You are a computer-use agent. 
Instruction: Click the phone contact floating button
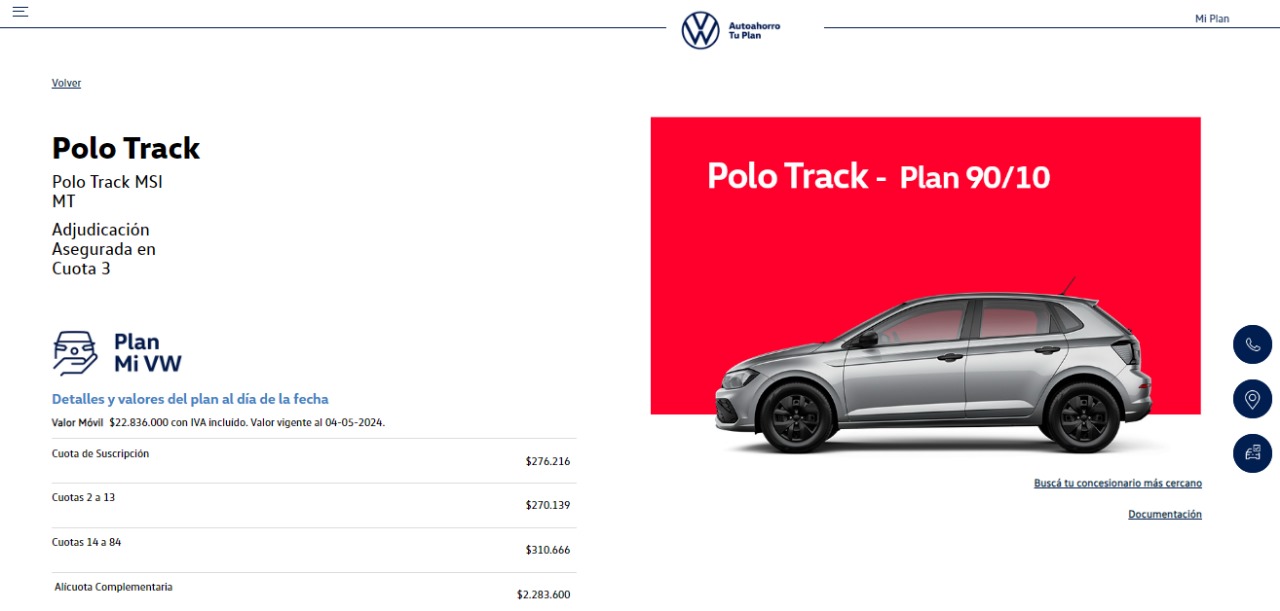click(1252, 344)
